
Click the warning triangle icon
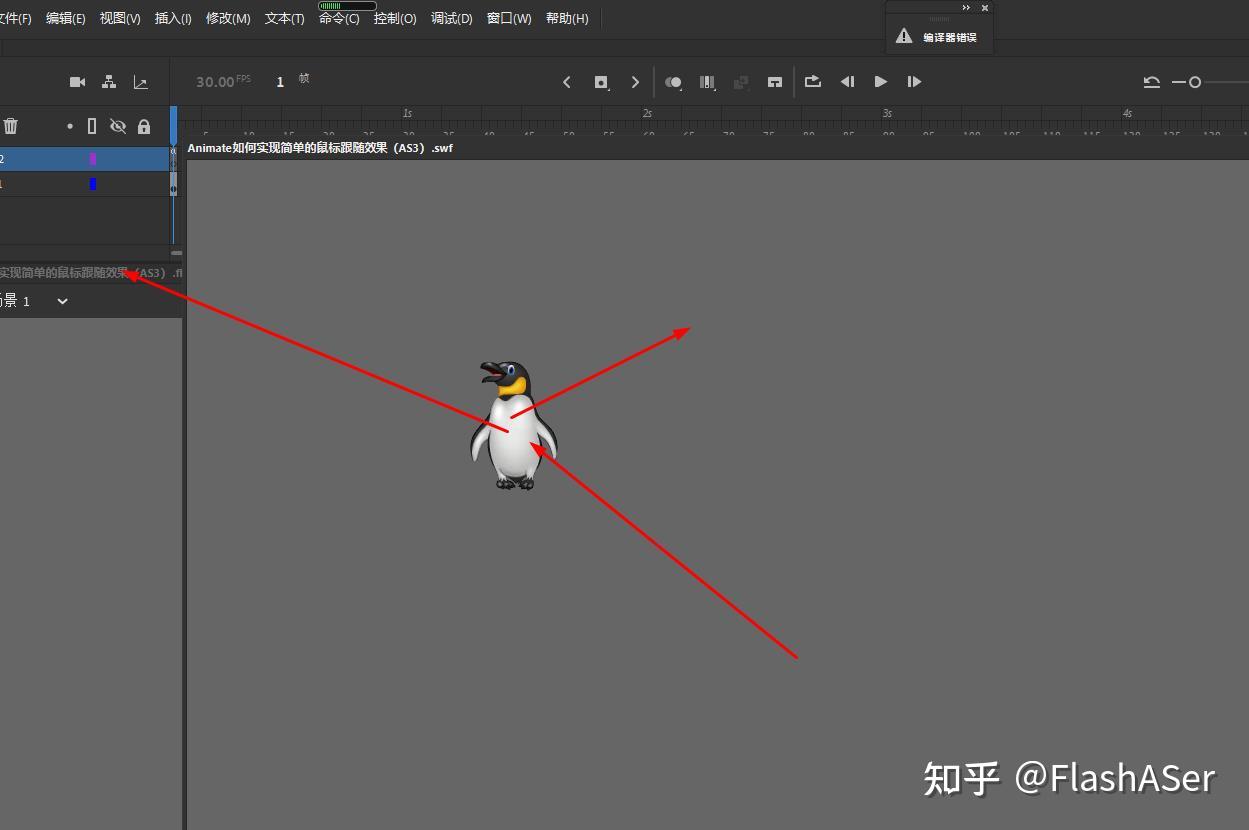904,36
